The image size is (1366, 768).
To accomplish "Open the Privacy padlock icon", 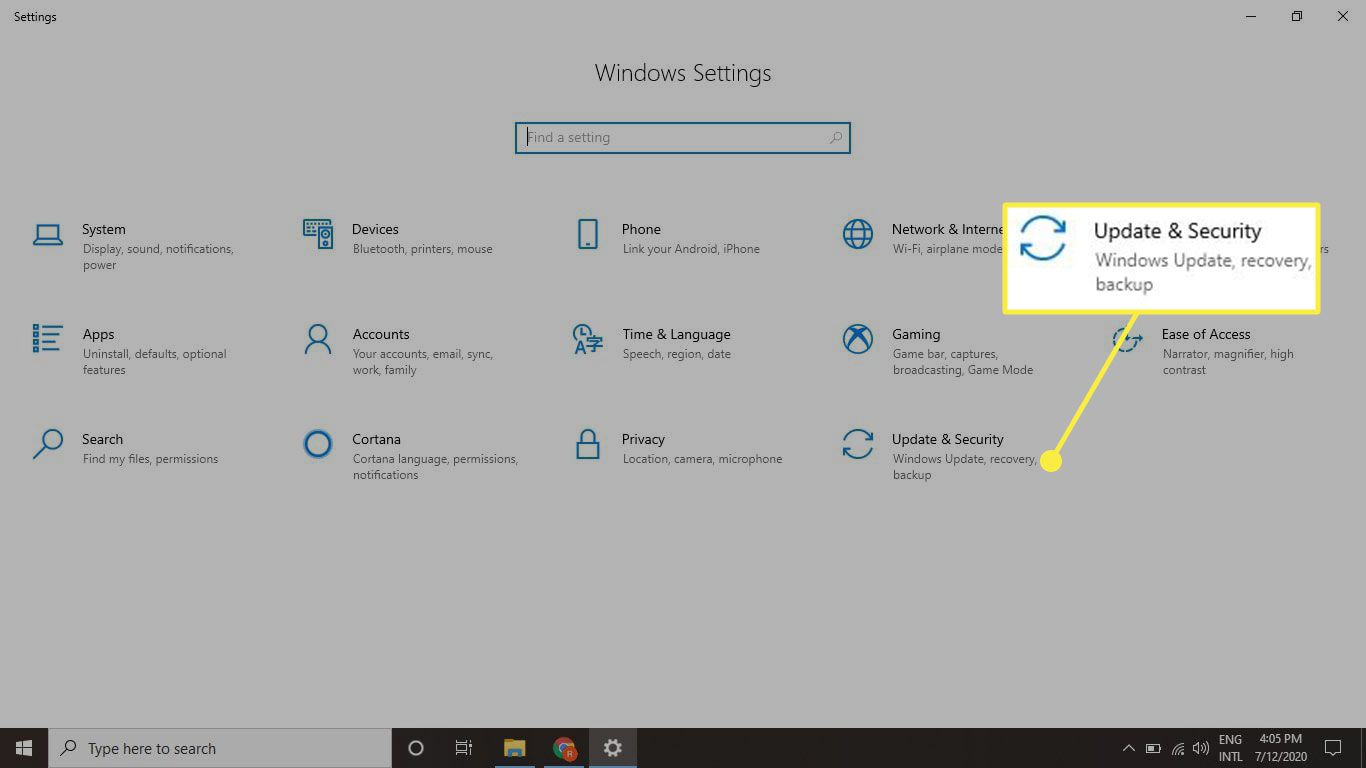I will click(588, 444).
